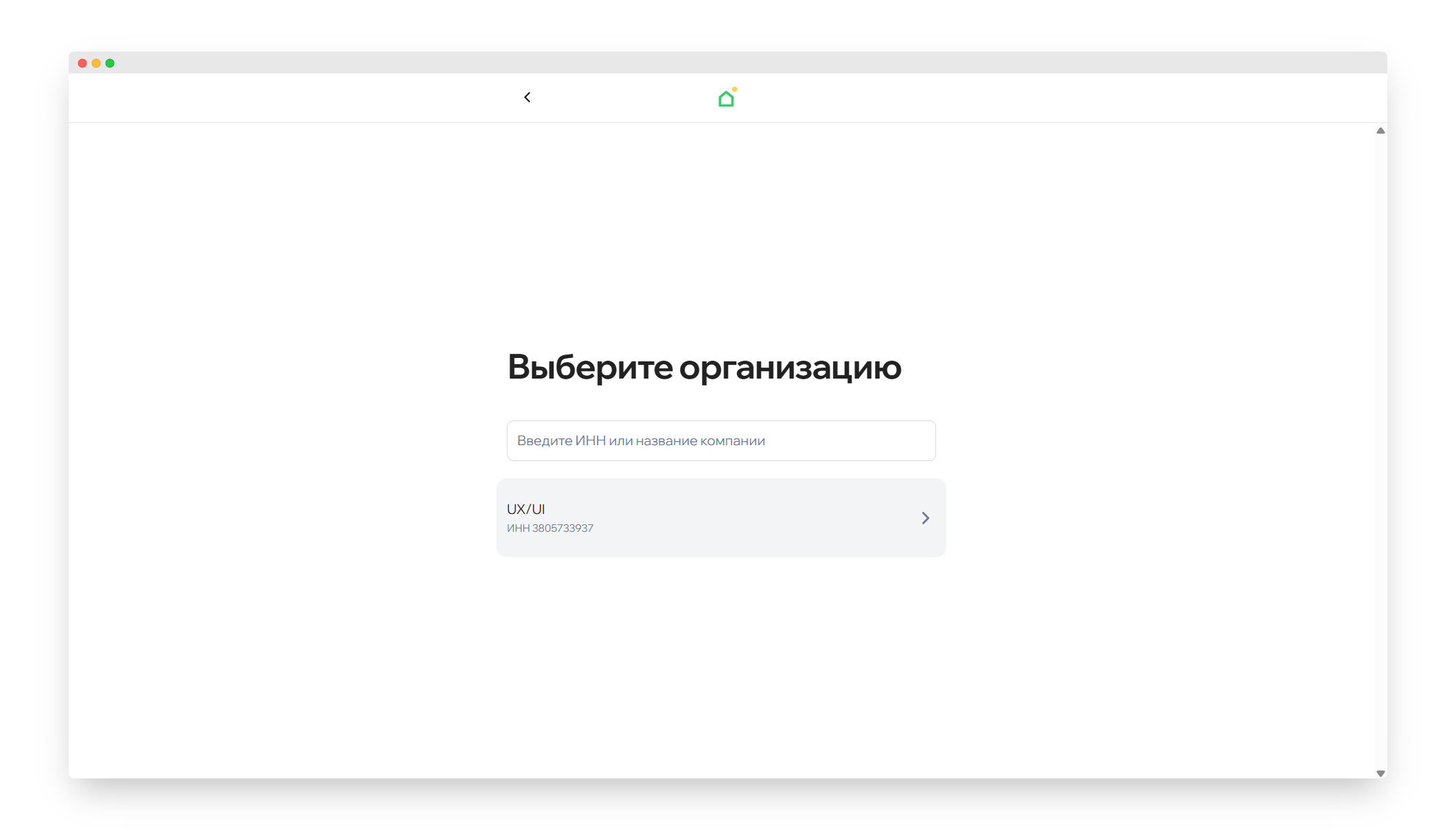Click the scrollbar down arrow

pos(1380,773)
